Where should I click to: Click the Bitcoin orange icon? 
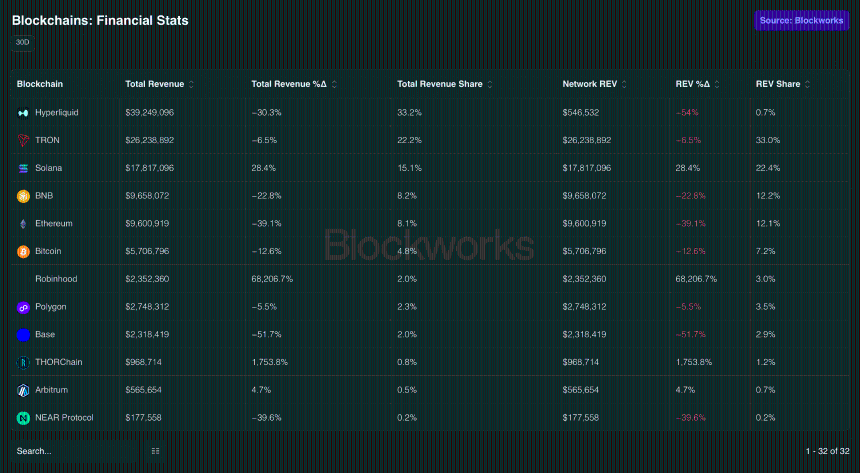tap(23, 251)
